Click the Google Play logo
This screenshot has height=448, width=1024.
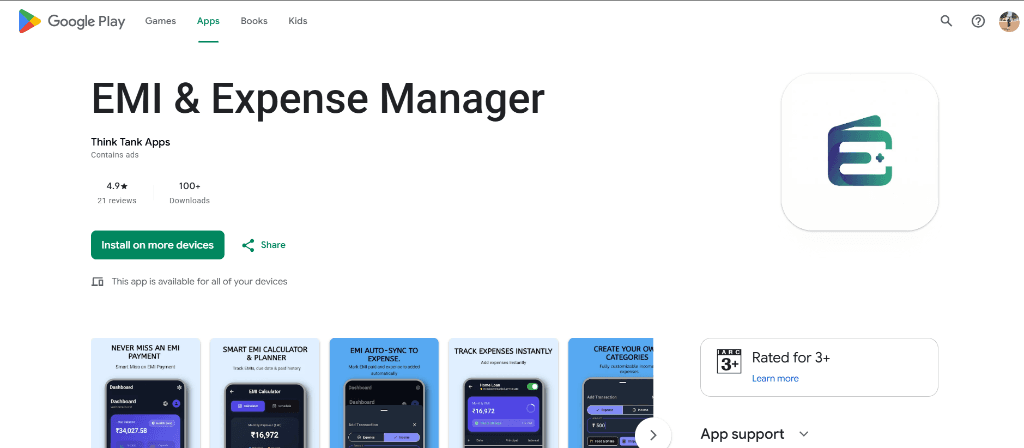coord(72,21)
